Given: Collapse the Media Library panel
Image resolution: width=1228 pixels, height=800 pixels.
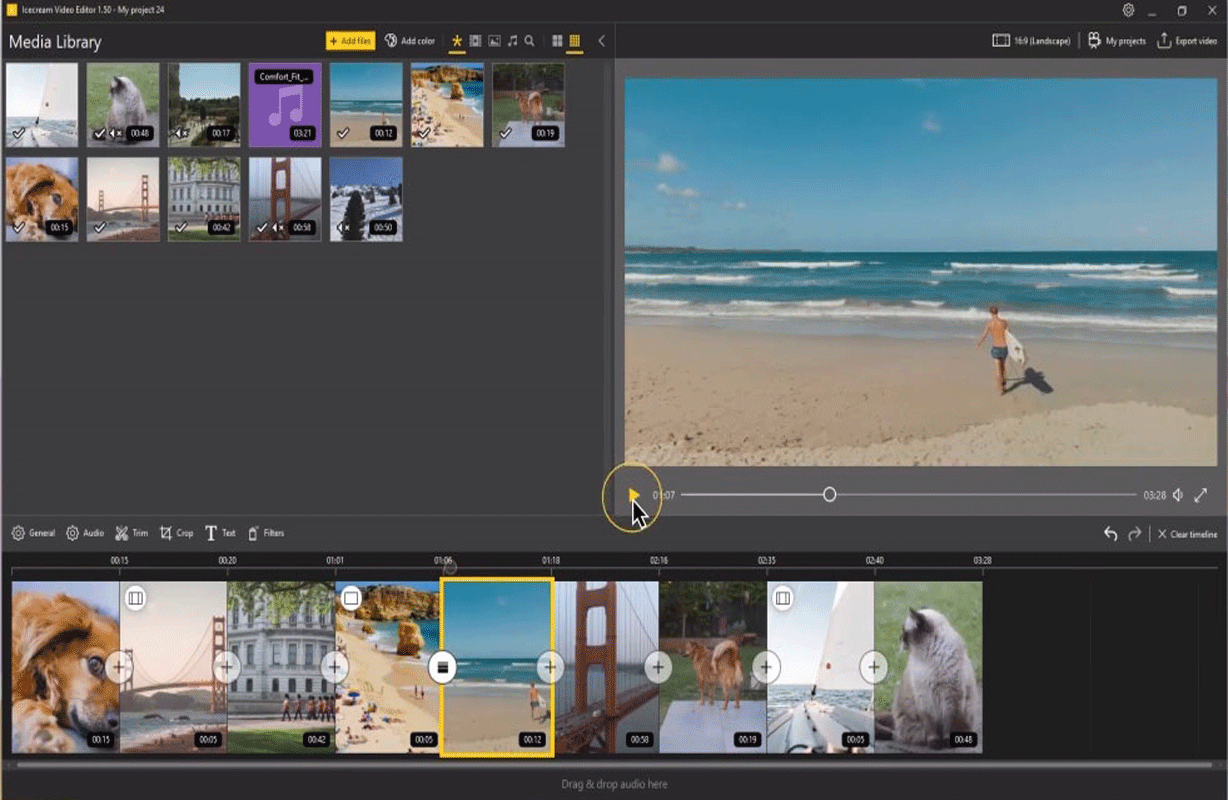Looking at the screenshot, I should point(601,41).
